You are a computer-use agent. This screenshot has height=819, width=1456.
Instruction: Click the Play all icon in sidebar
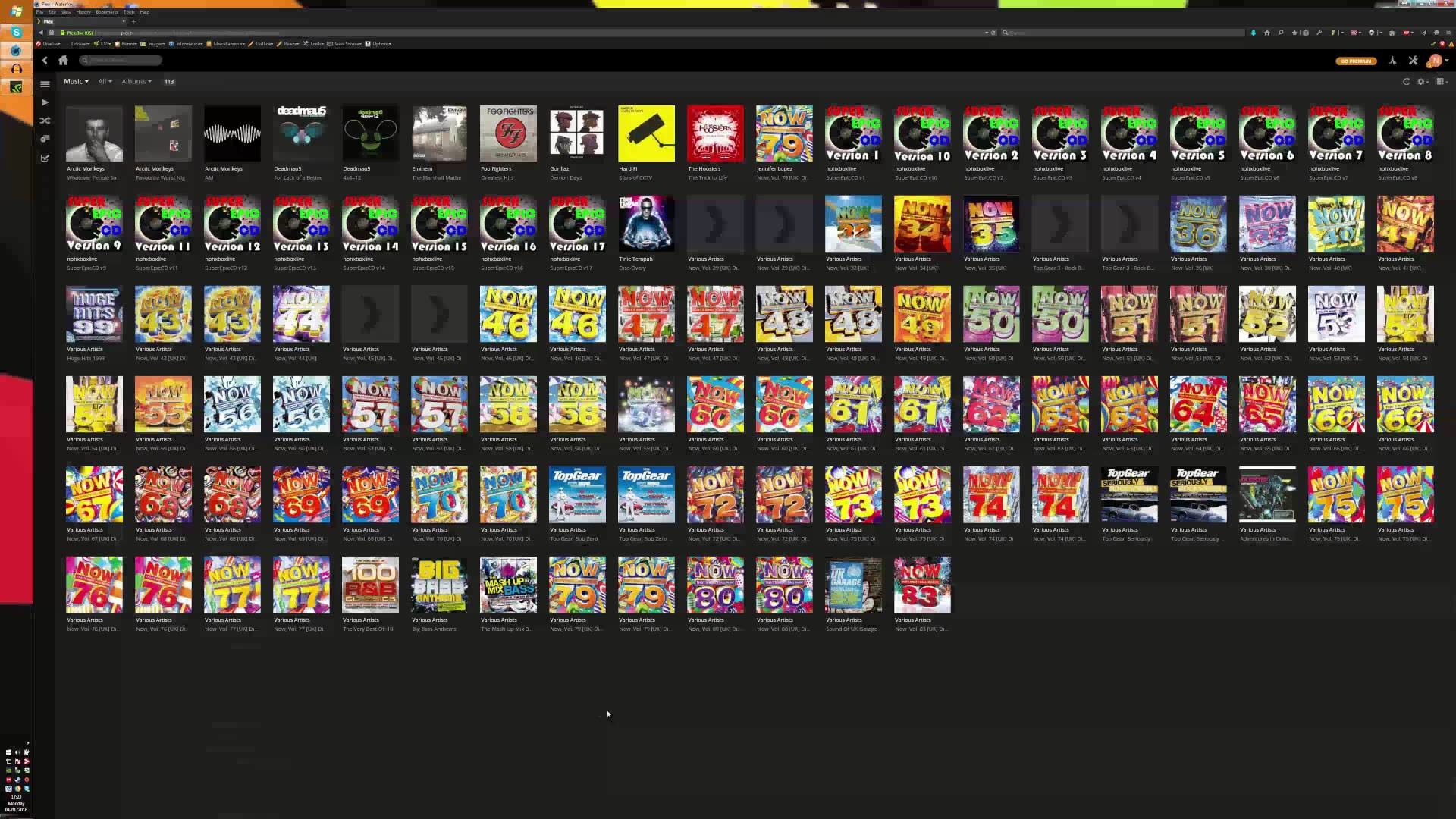(x=45, y=102)
